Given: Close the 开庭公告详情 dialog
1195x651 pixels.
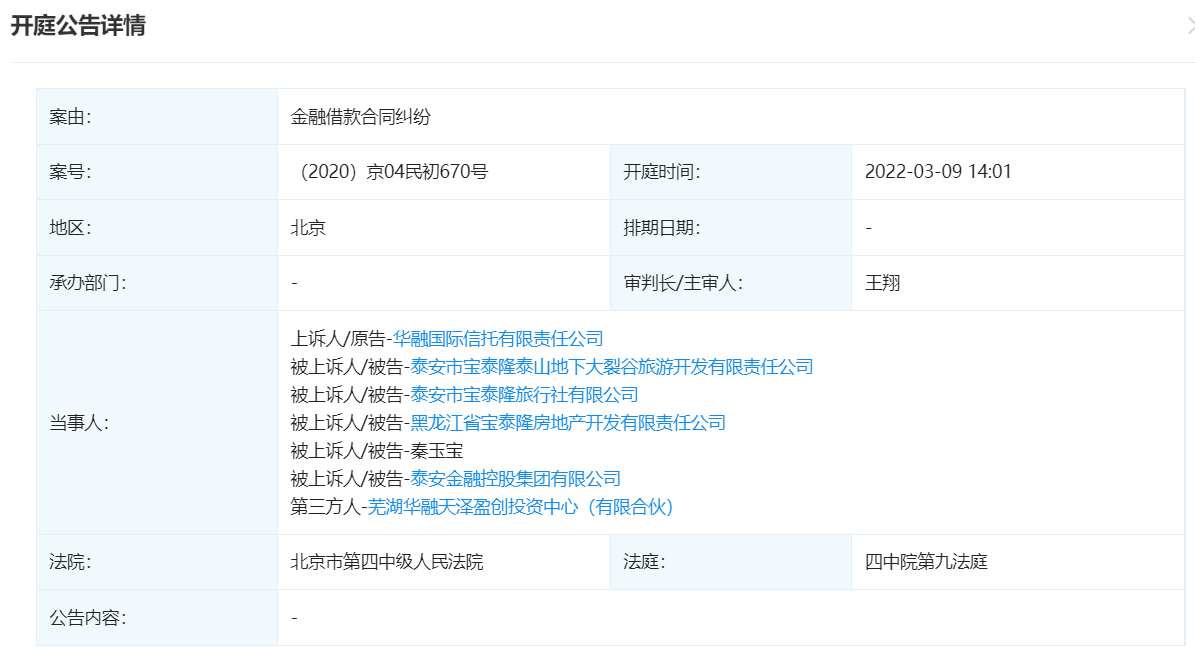Looking at the screenshot, I should click(x=1190, y=26).
